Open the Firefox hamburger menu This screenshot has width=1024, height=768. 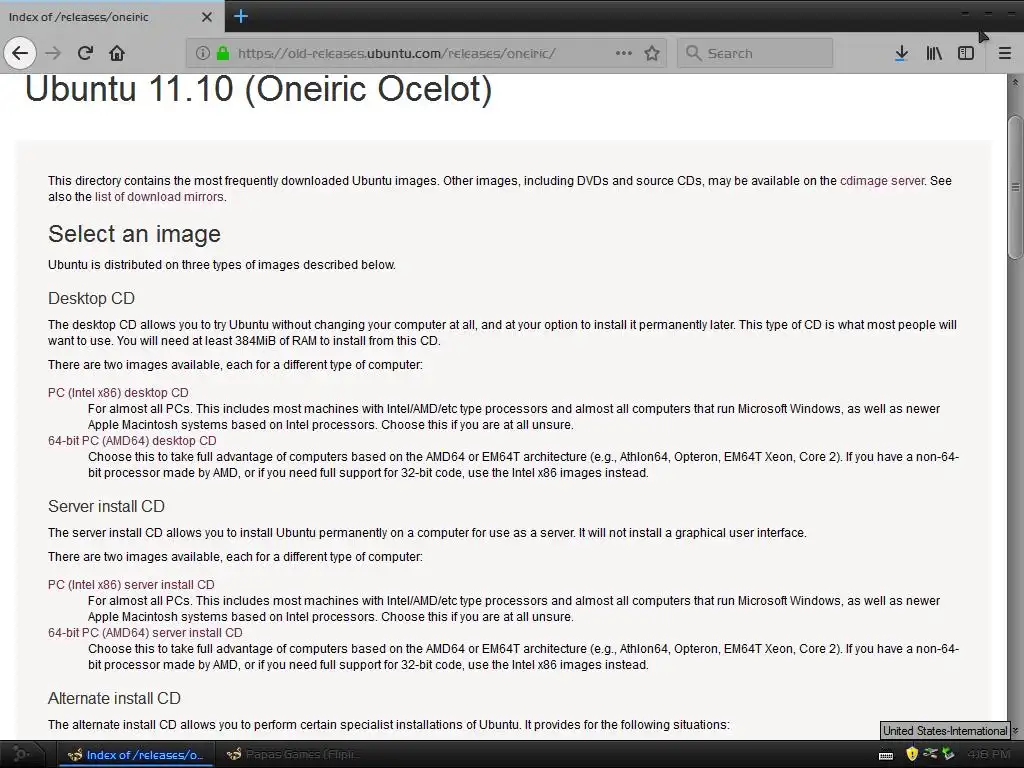(1005, 53)
